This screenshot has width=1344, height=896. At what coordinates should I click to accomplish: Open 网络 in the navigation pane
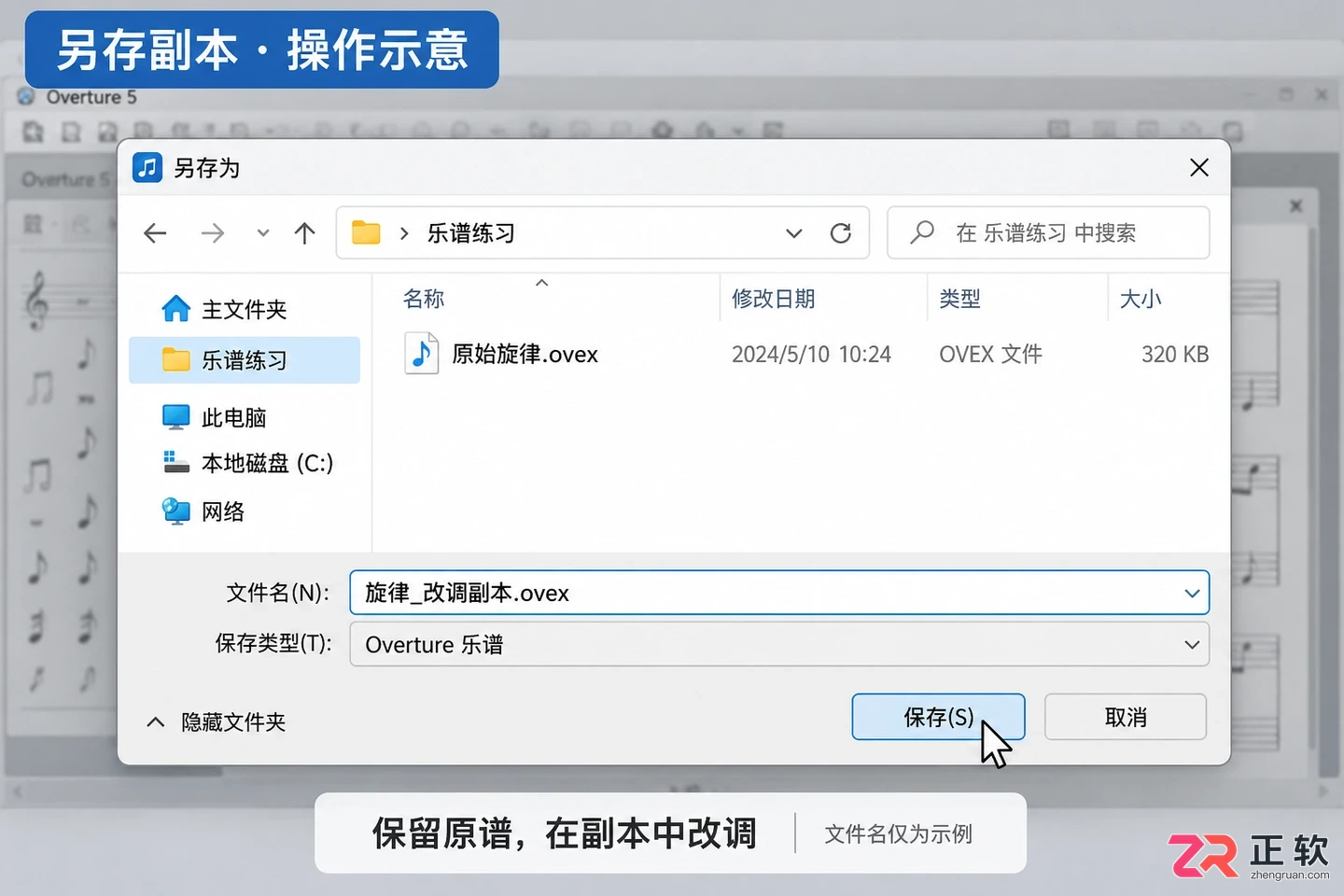pos(203,511)
